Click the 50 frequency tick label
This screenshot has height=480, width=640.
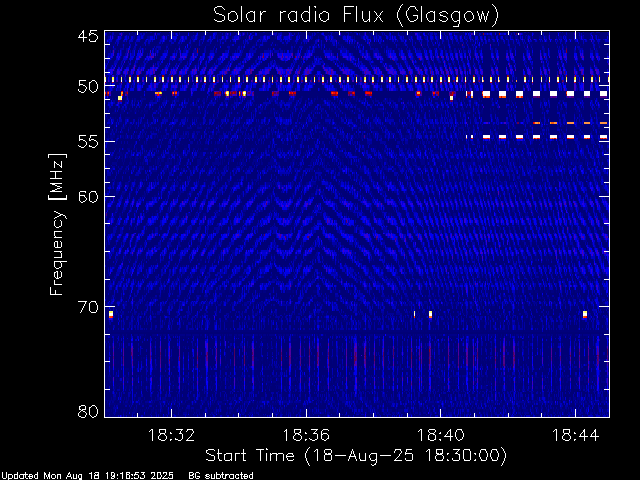point(88,86)
